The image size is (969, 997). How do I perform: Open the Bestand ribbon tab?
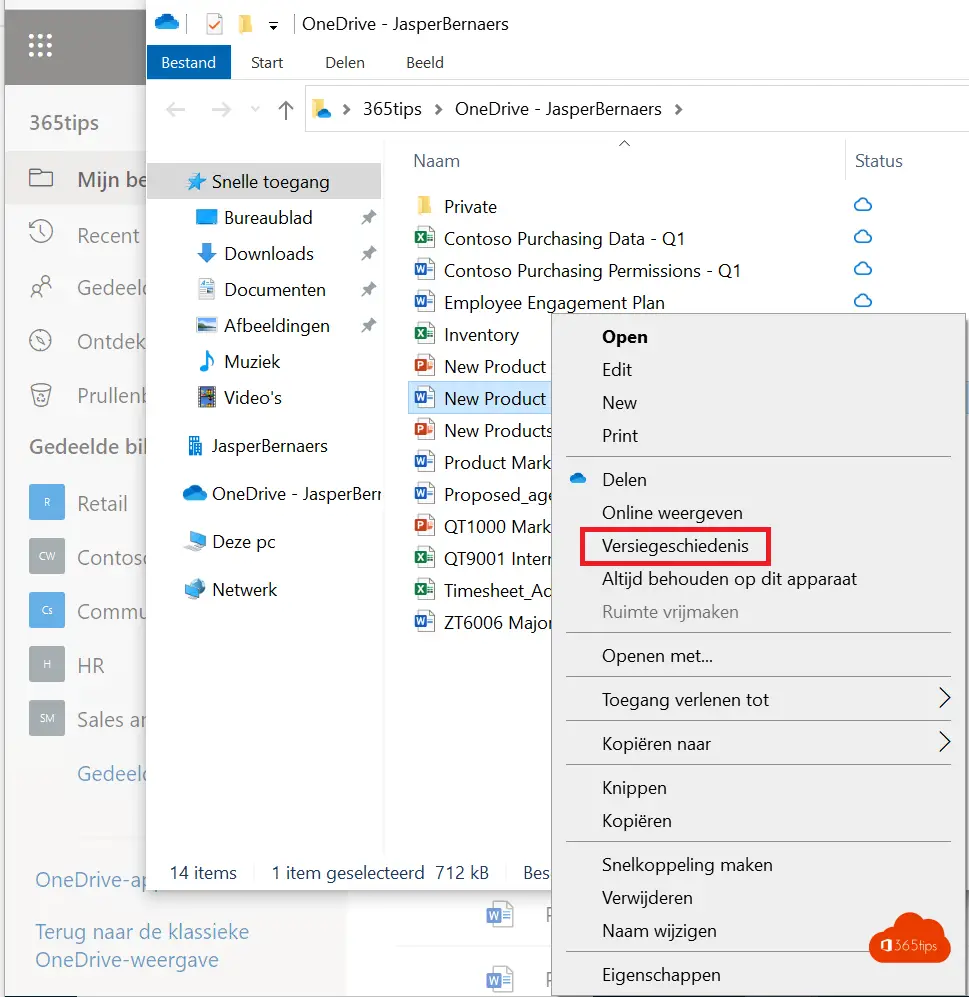click(x=188, y=62)
